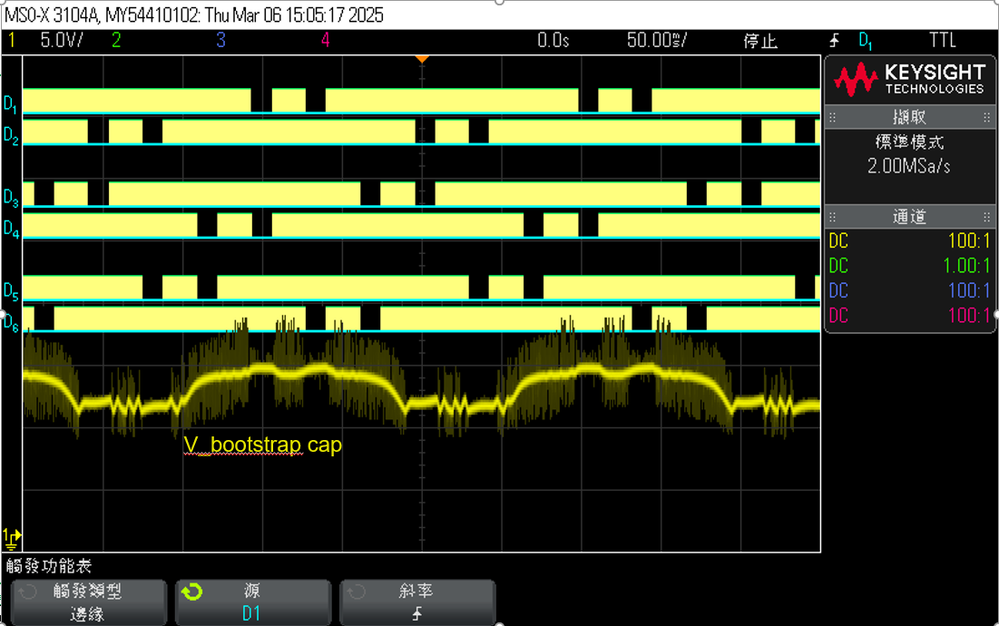Click the rotate-knob icon on the 源 softkey
Screen dimensions: 999x626
(x=192, y=592)
